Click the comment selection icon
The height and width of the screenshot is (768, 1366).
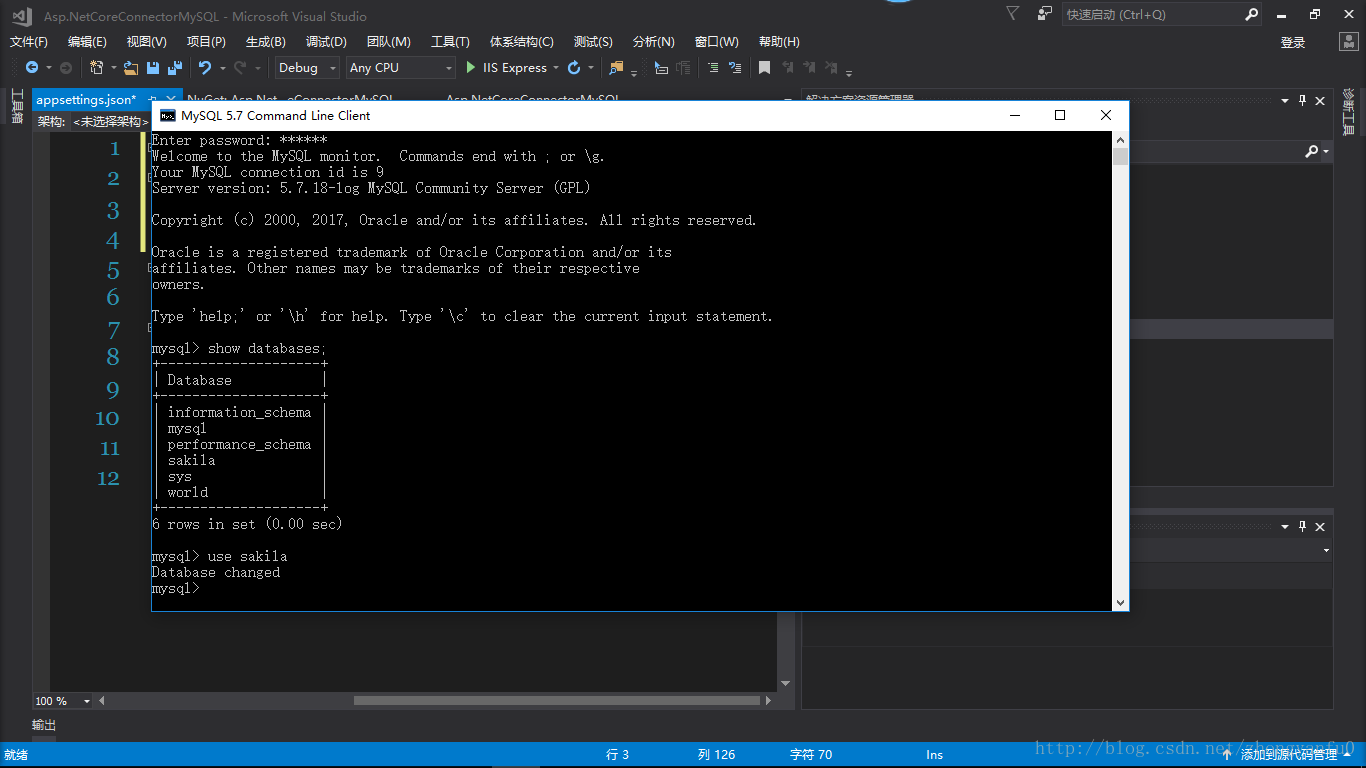point(713,68)
